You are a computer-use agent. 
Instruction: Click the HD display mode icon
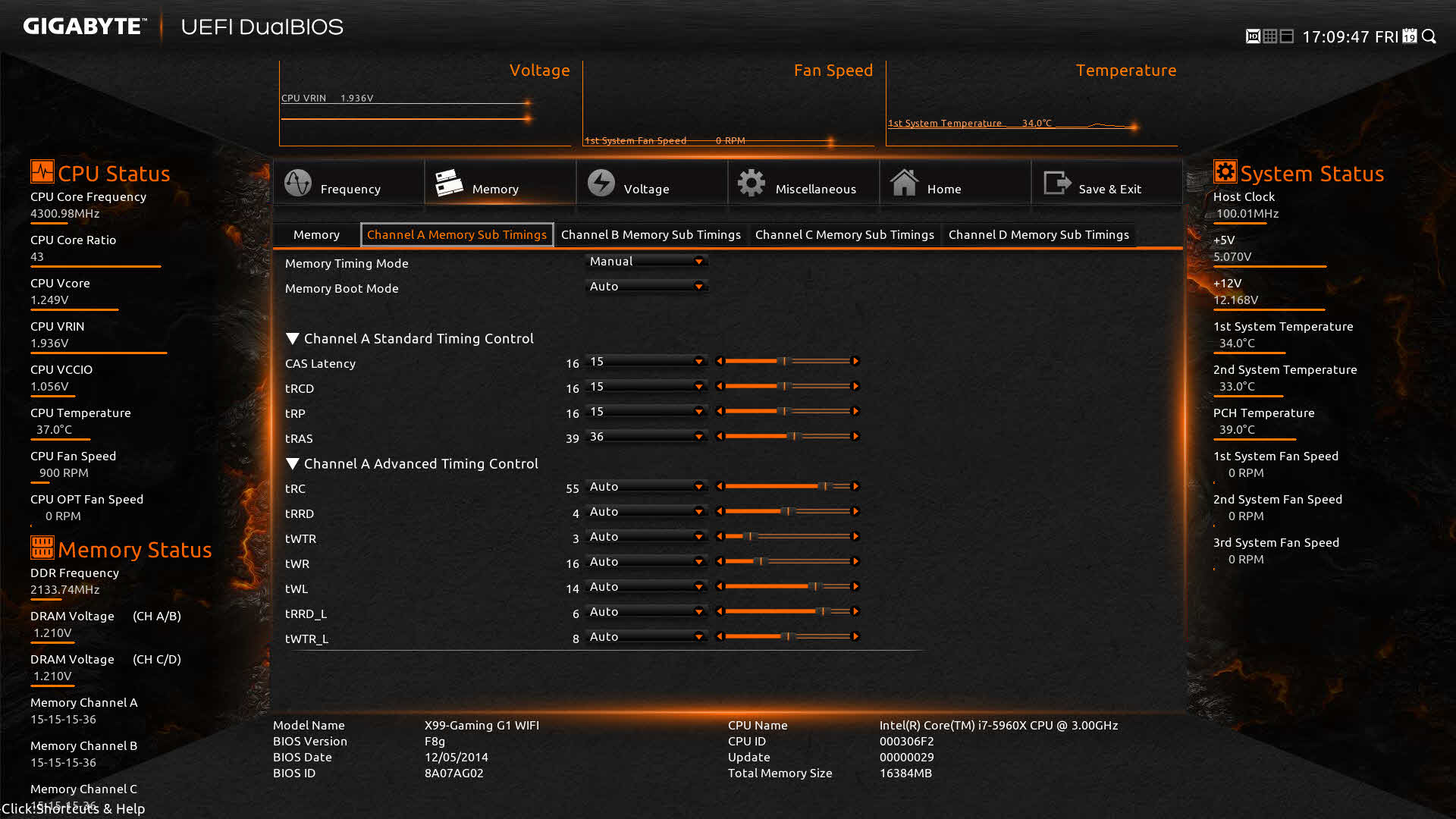point(1253,36)
